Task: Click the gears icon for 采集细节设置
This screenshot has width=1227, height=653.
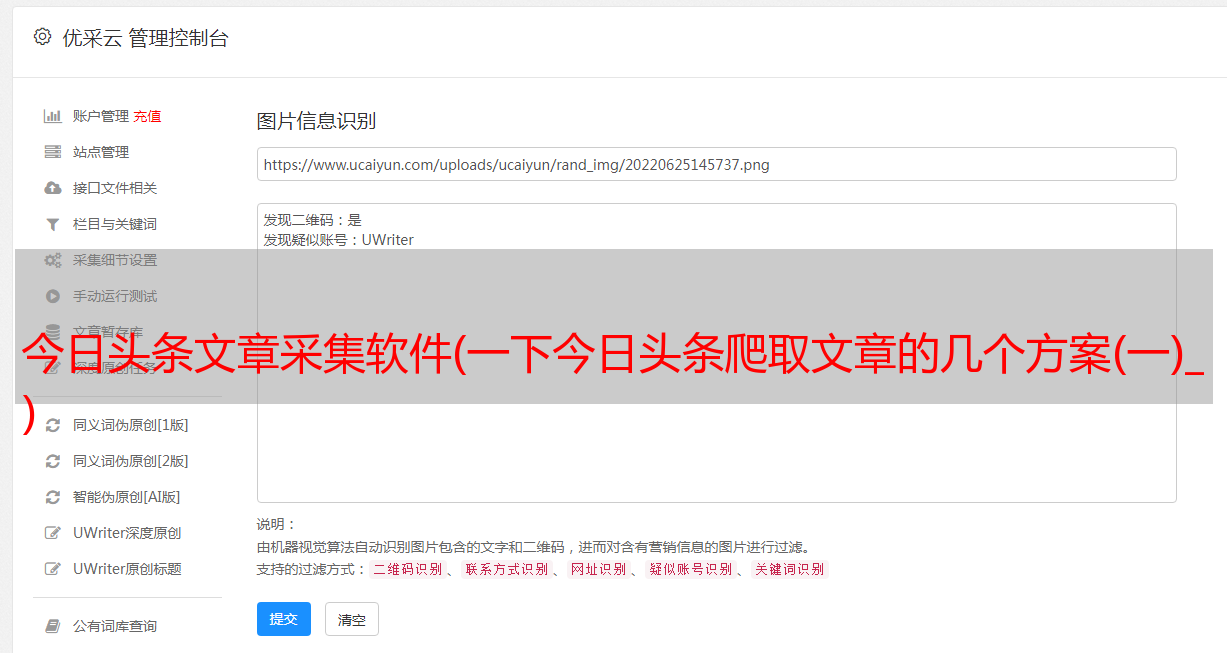Action: 53,260
